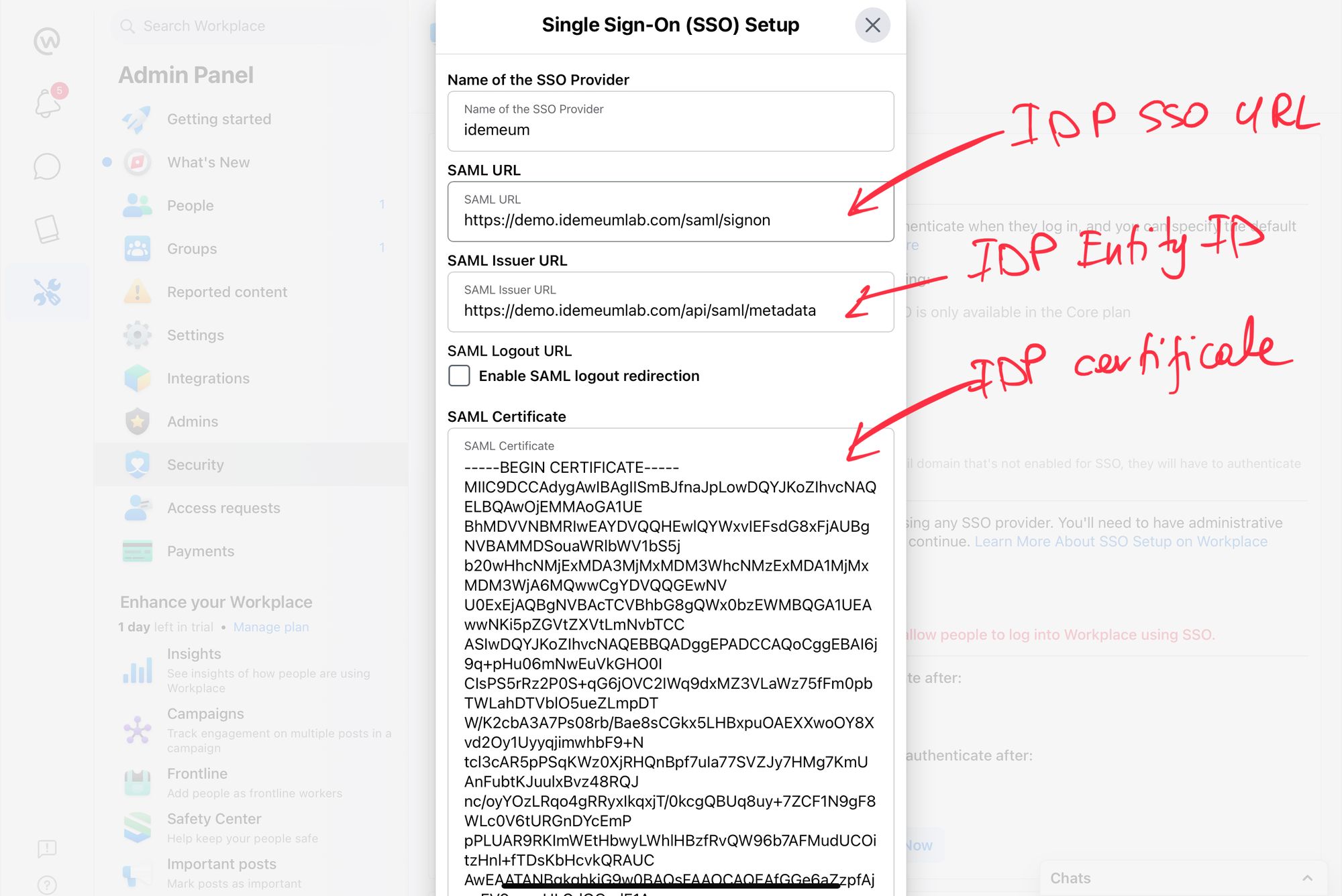Screen dimensions: 1342x896
Task: Open Admins section
Action: point(251,422)
